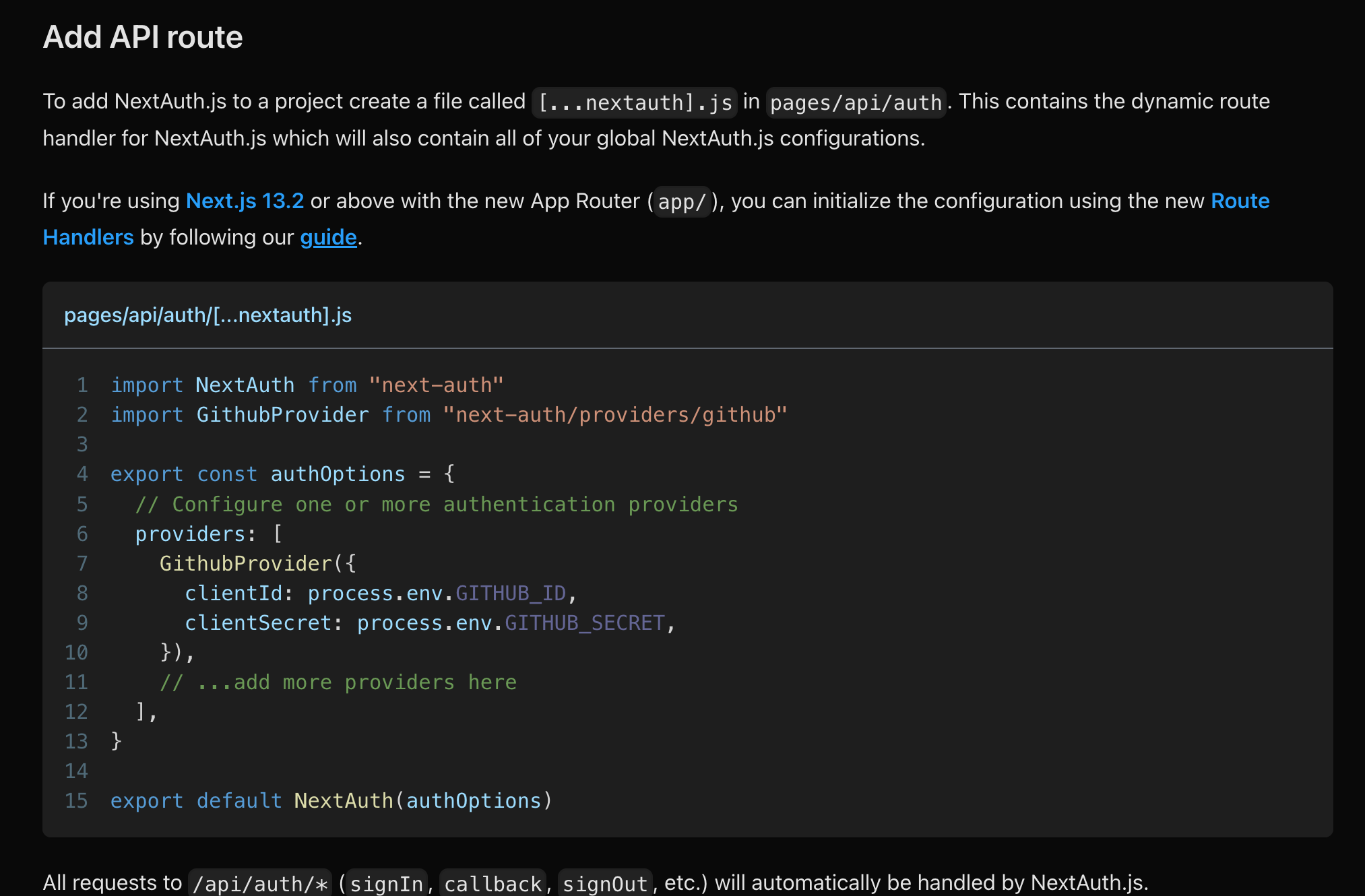Viewport: 1365px width, 896px height.
Task: Click the signIn inline code
Action: click(387, 883)
